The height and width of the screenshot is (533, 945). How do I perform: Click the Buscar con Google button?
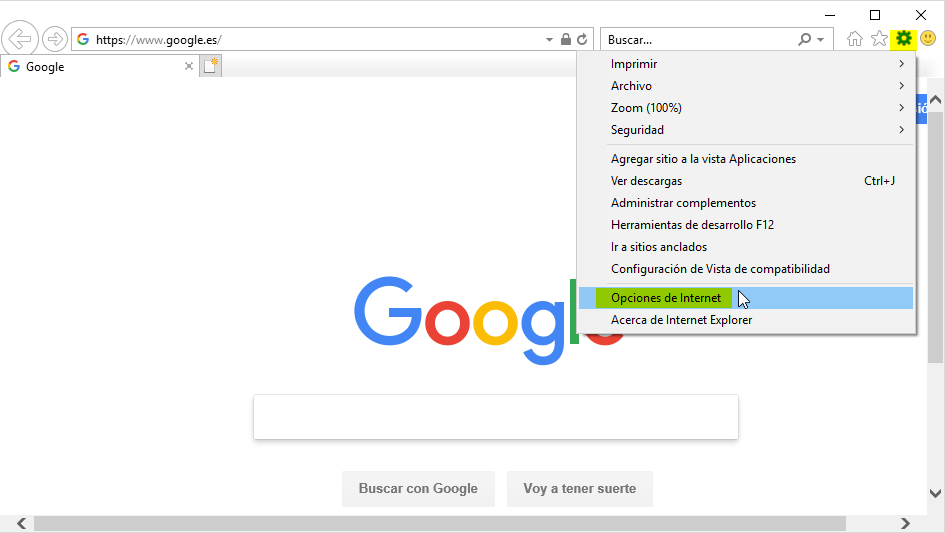(418, 488)
